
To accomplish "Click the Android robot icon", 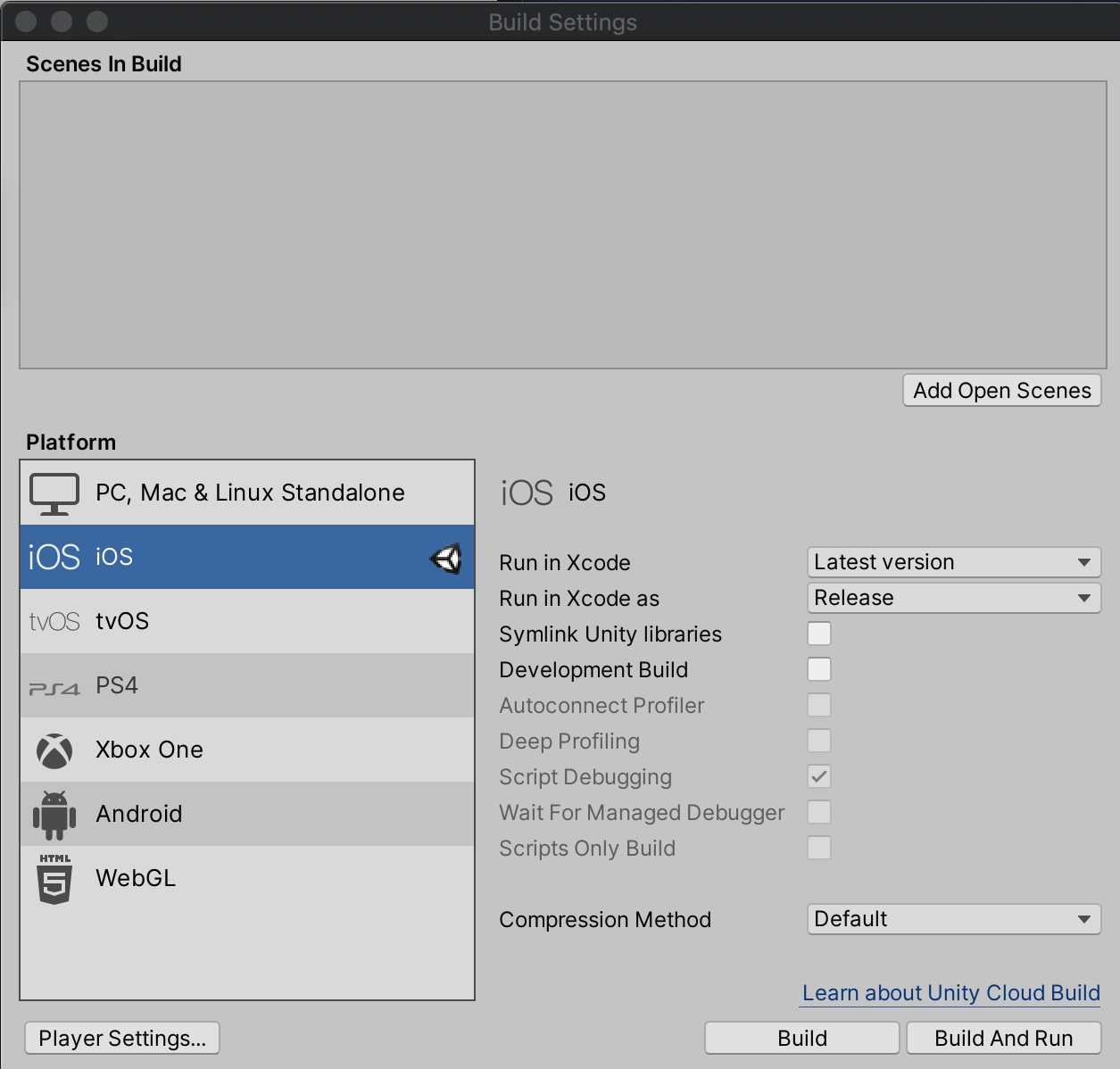I will 54,814.
